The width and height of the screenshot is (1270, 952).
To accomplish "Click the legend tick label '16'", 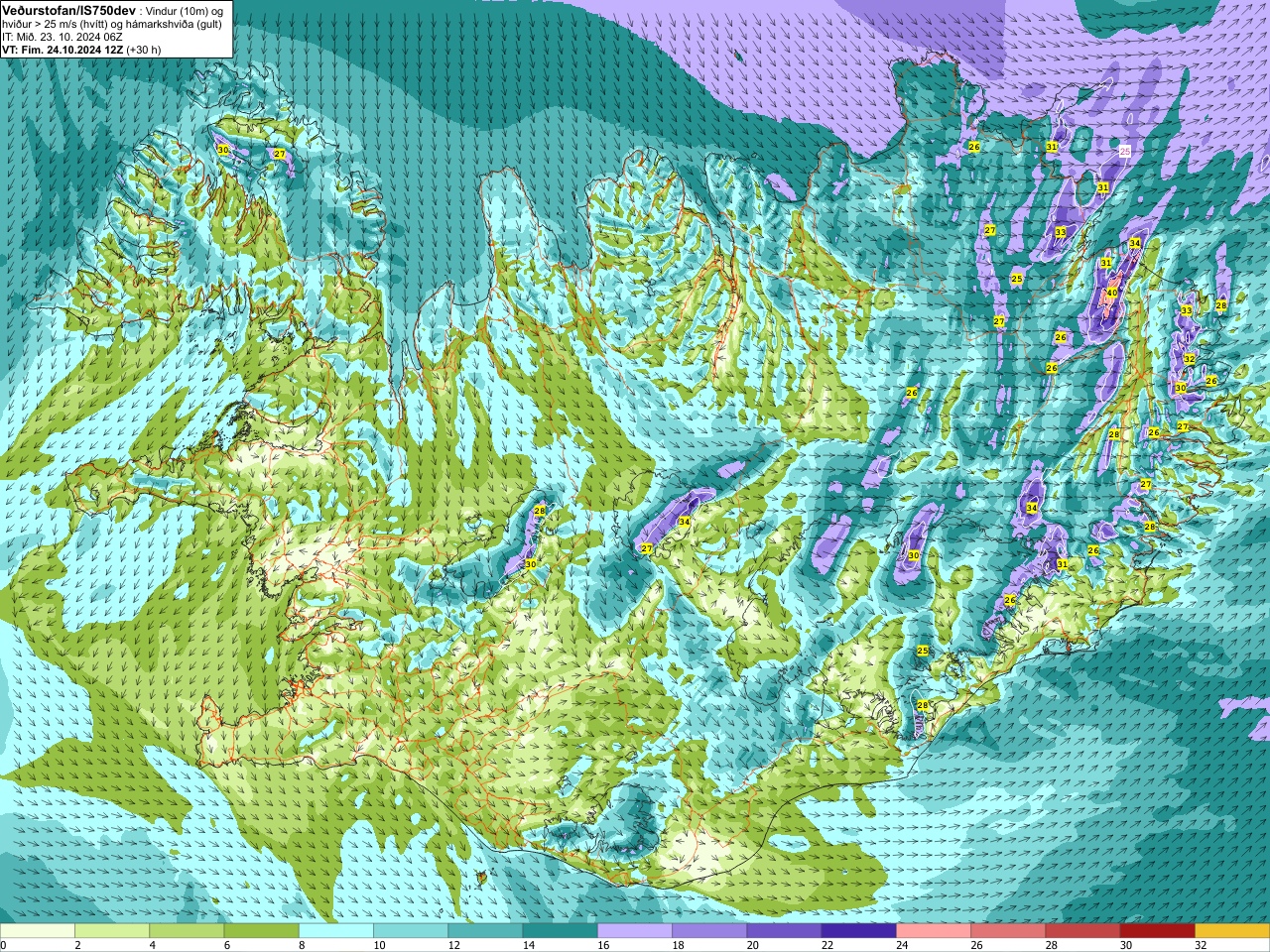I will [603, 945].
